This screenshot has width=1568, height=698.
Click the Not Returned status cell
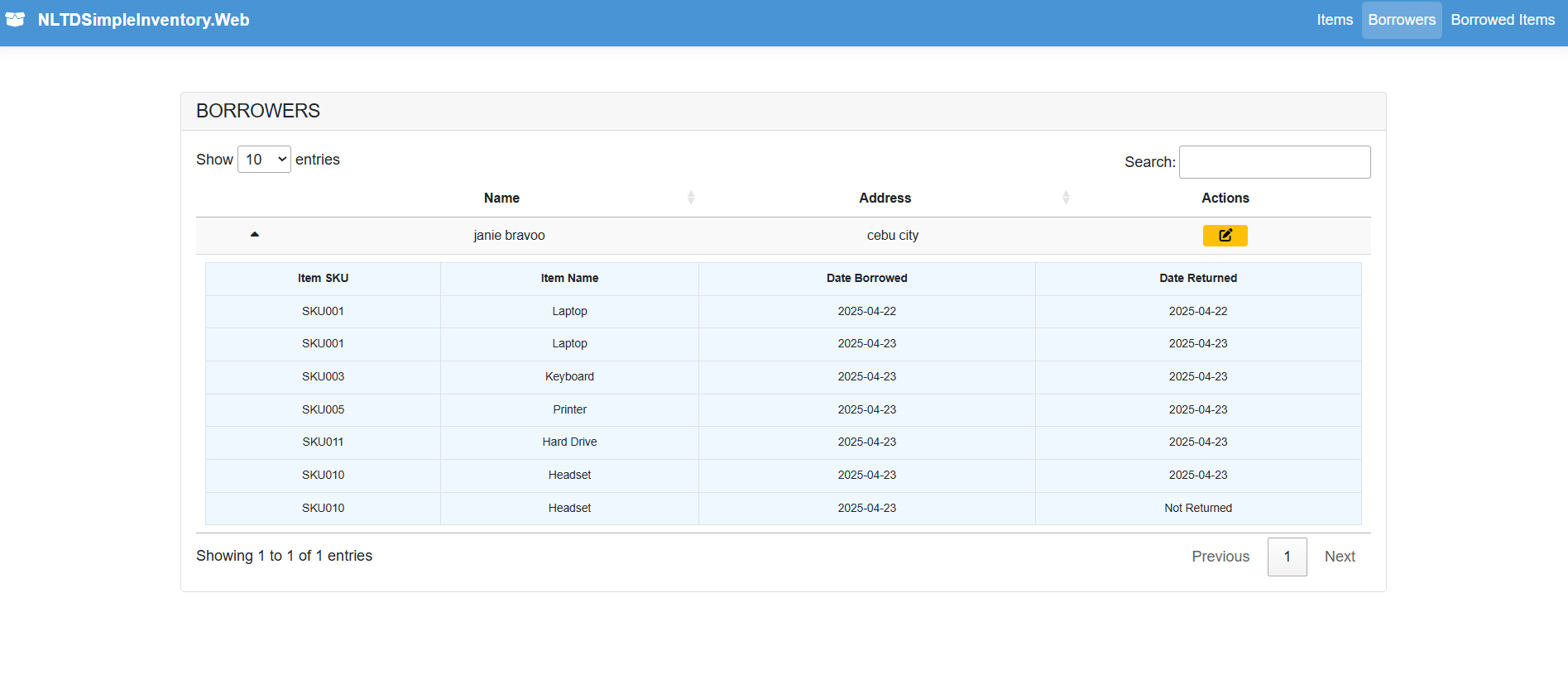coord(1198,509)
